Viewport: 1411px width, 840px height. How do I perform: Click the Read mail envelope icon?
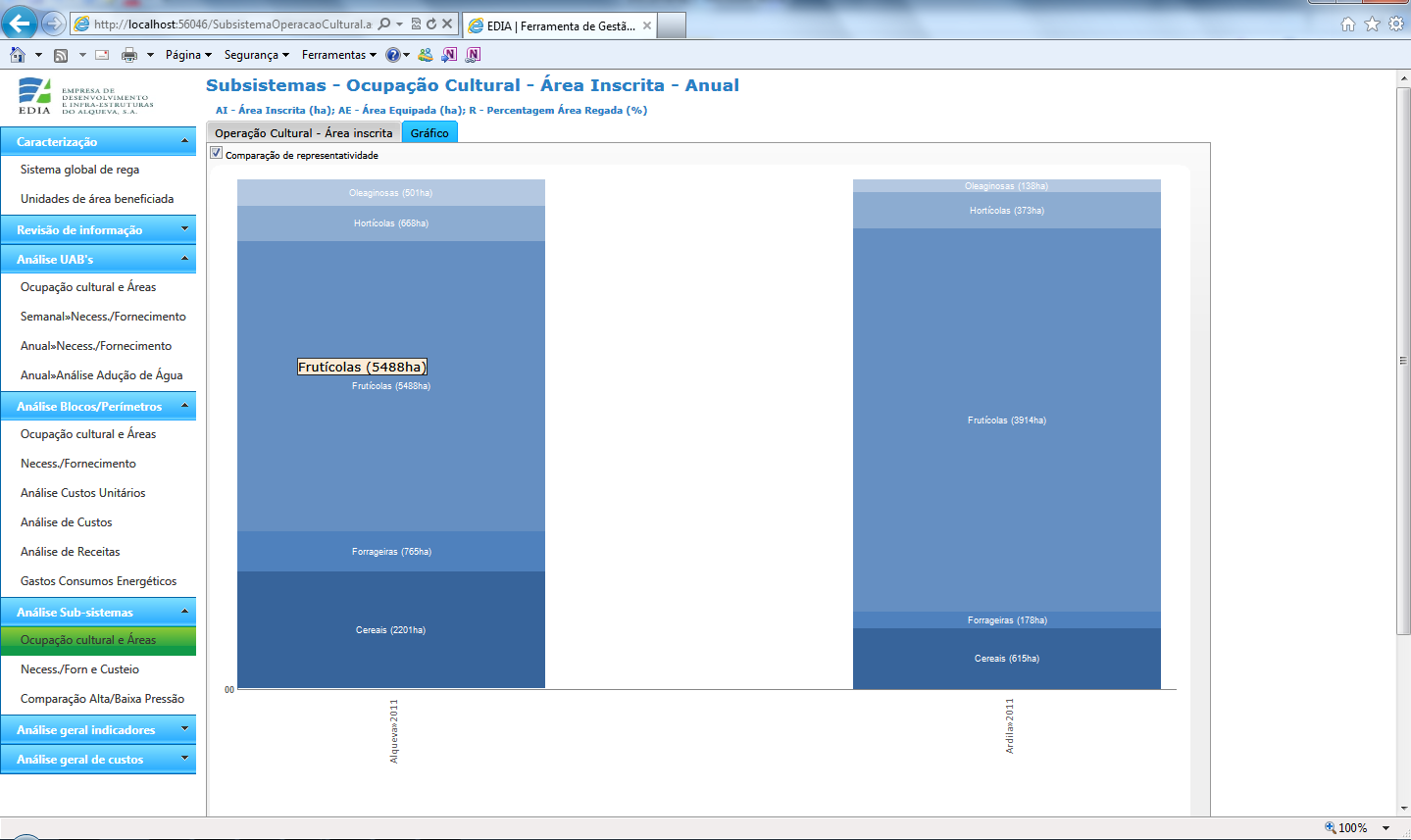102,55
